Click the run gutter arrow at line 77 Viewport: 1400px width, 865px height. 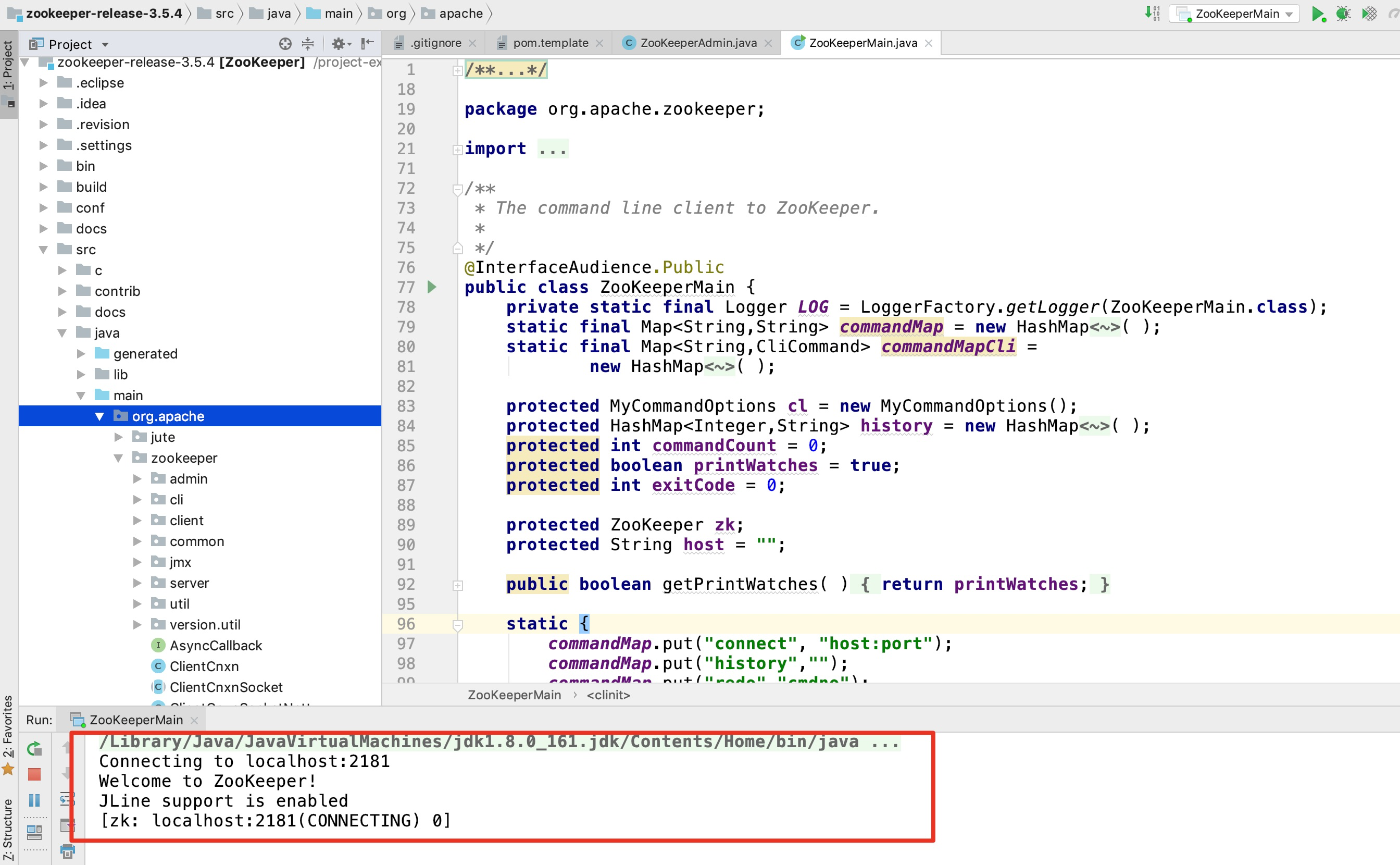pyautogui.click(x=432, y=287)
